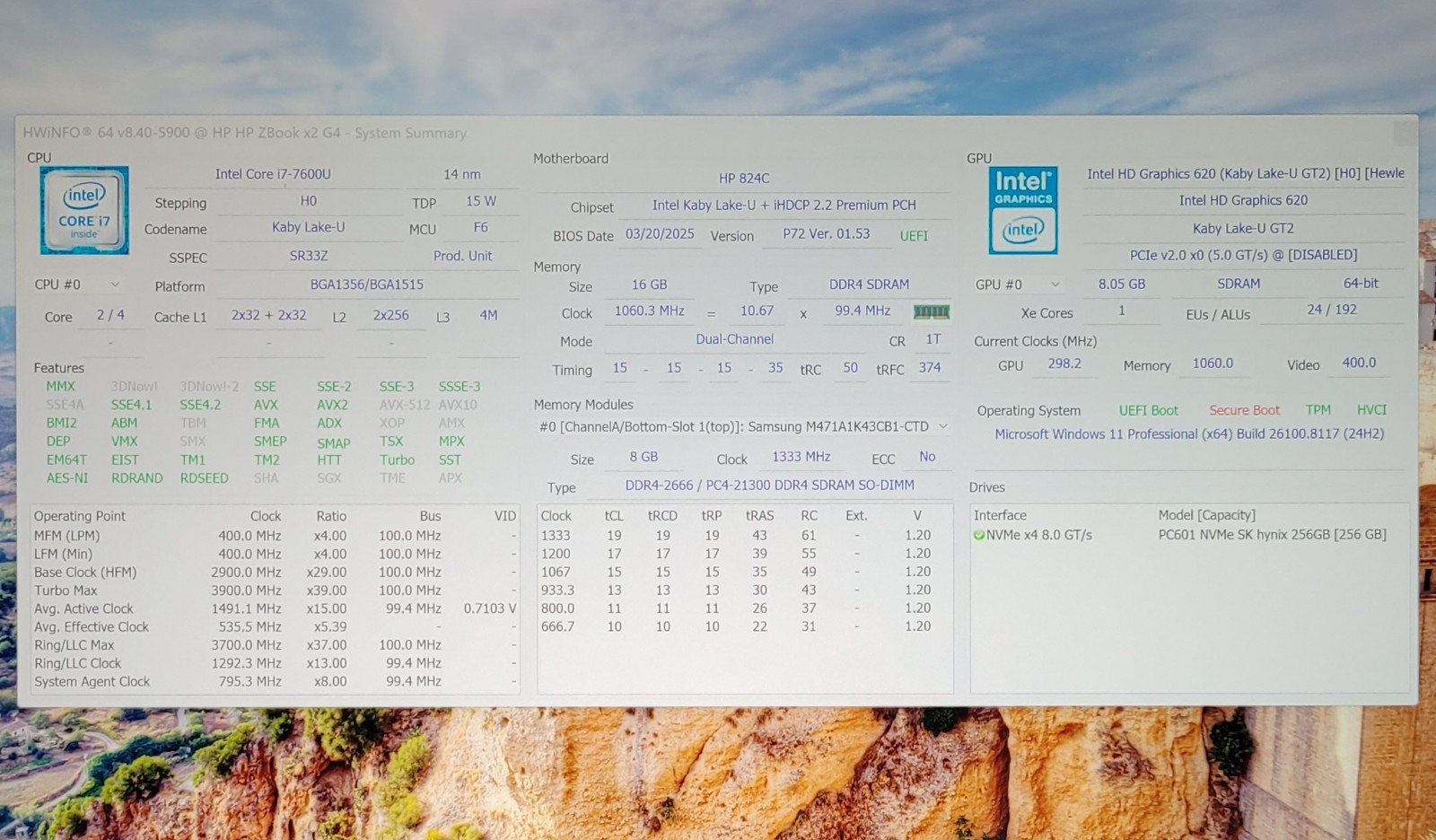Click the PC601 NVMe SK hynix drive entry

1272,535
